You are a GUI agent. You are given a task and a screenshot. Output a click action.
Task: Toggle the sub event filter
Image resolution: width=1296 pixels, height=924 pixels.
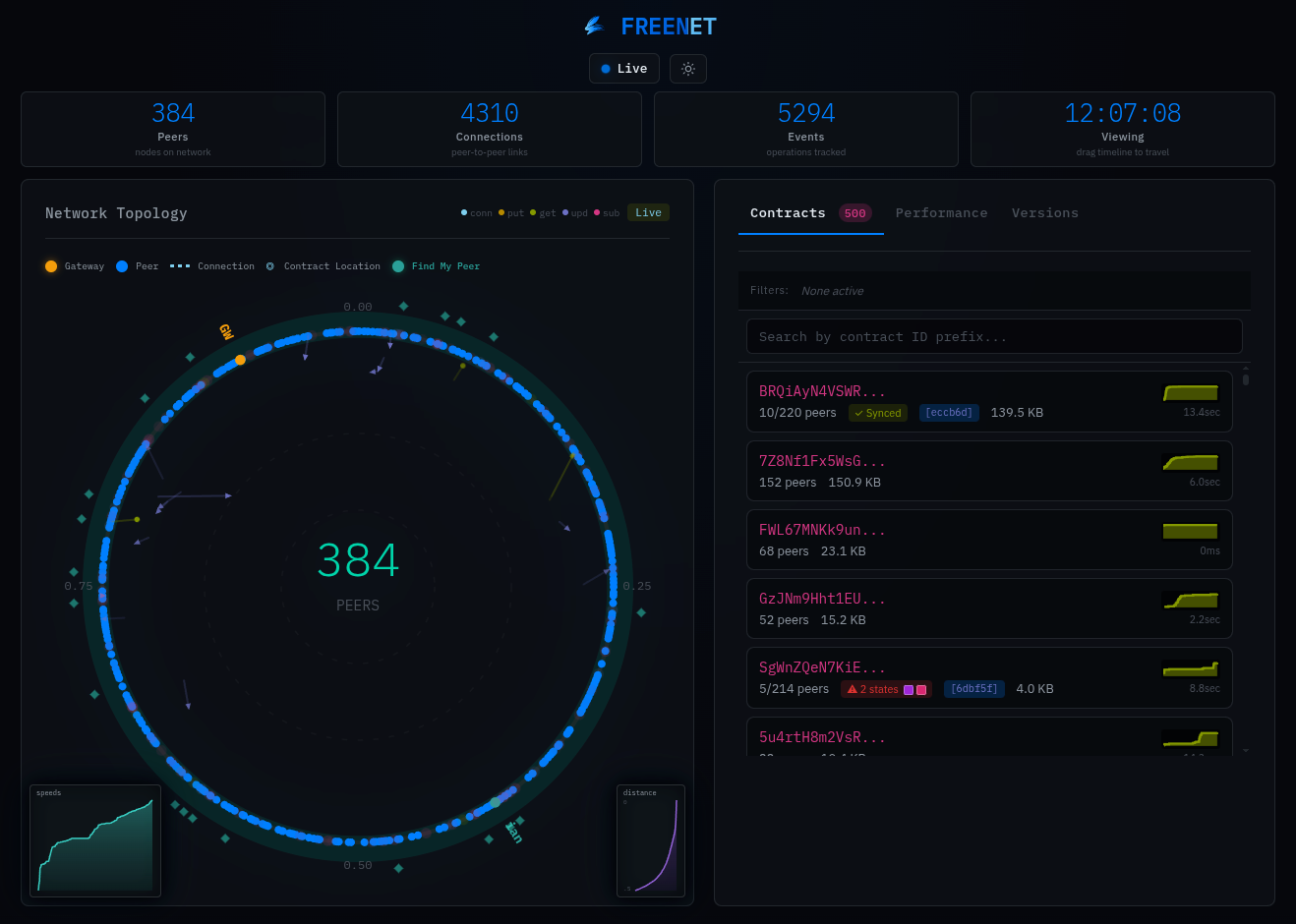[x=607, y=213]
